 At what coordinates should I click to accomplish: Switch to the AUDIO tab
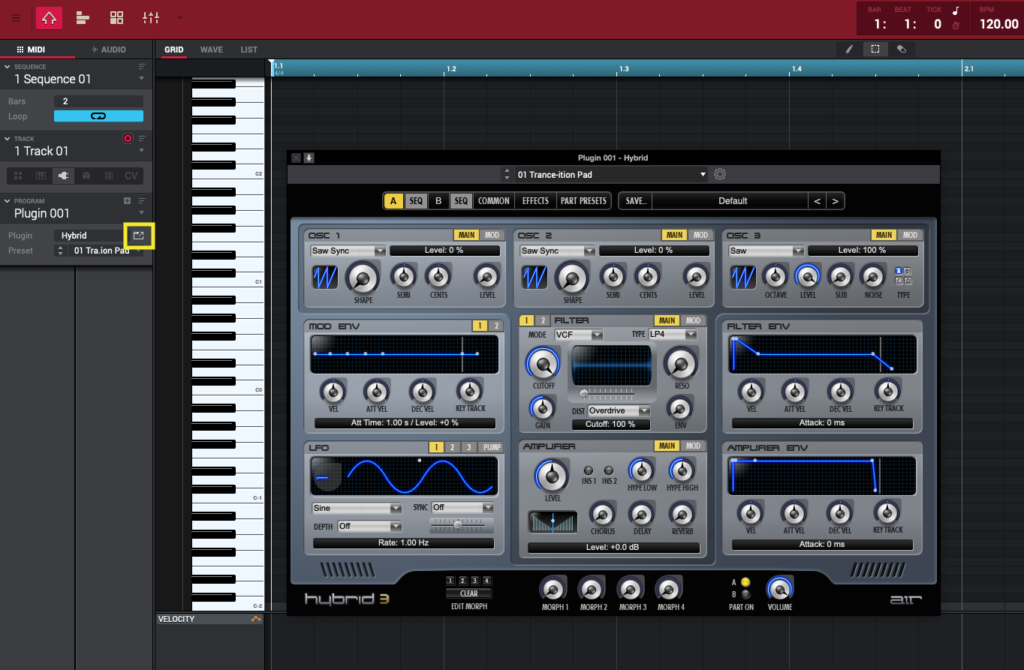pos(109,50)
